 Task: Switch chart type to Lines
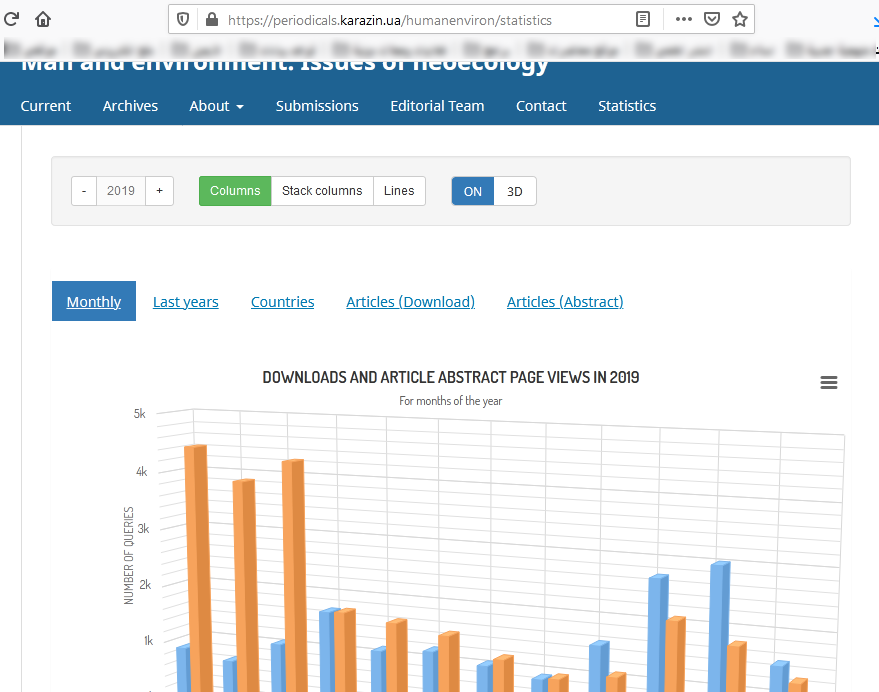(x=399, y=191)
